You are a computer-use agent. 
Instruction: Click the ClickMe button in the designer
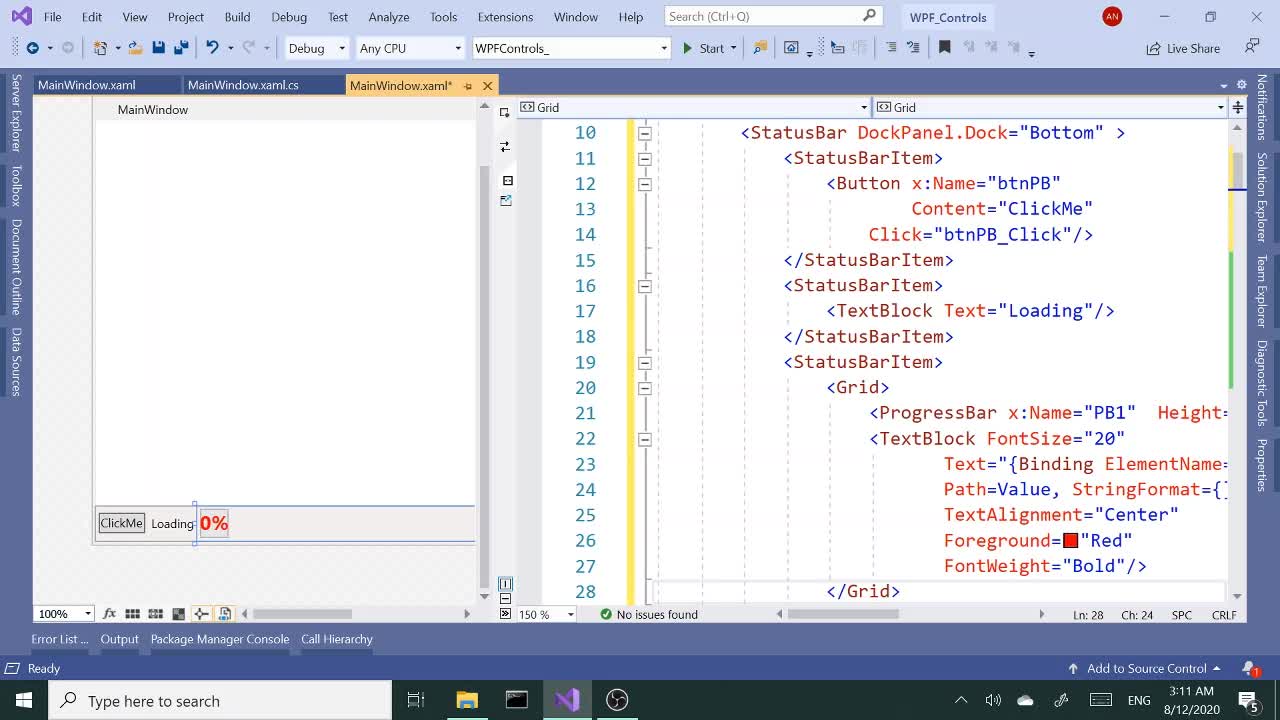tap(122, 523)
